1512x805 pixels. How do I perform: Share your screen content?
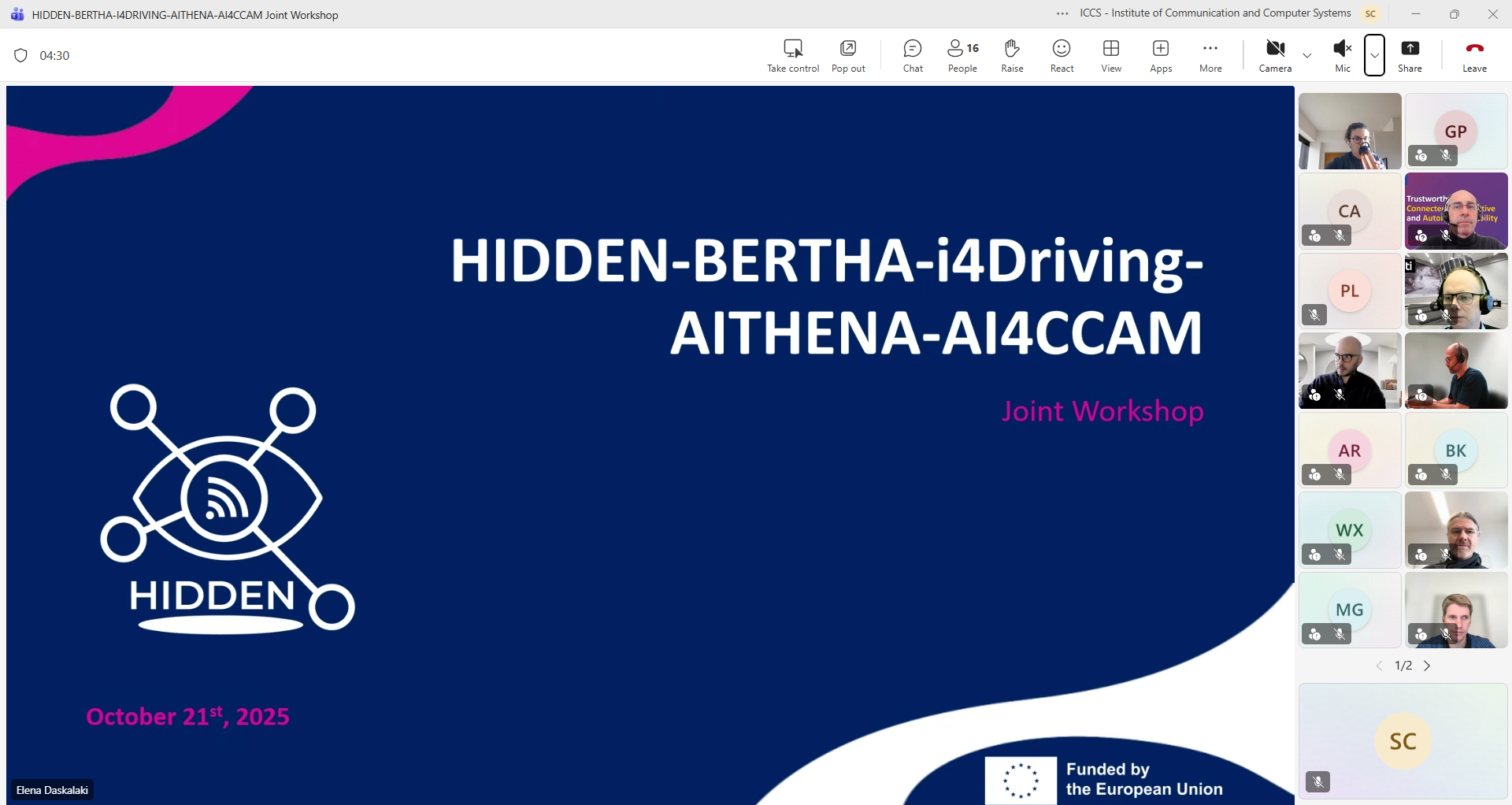click(x=1410, y=56)
